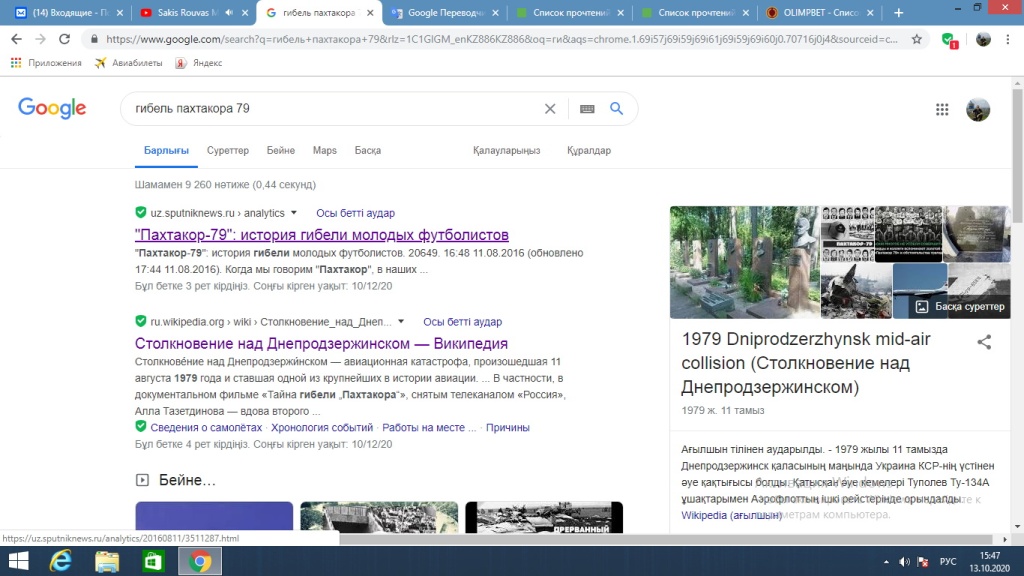Screen dimensions: 1024x576
Task: Expand the uz.sputniknews.ru result options arrow
Action: pyautogui.click(x=294, y=213)
